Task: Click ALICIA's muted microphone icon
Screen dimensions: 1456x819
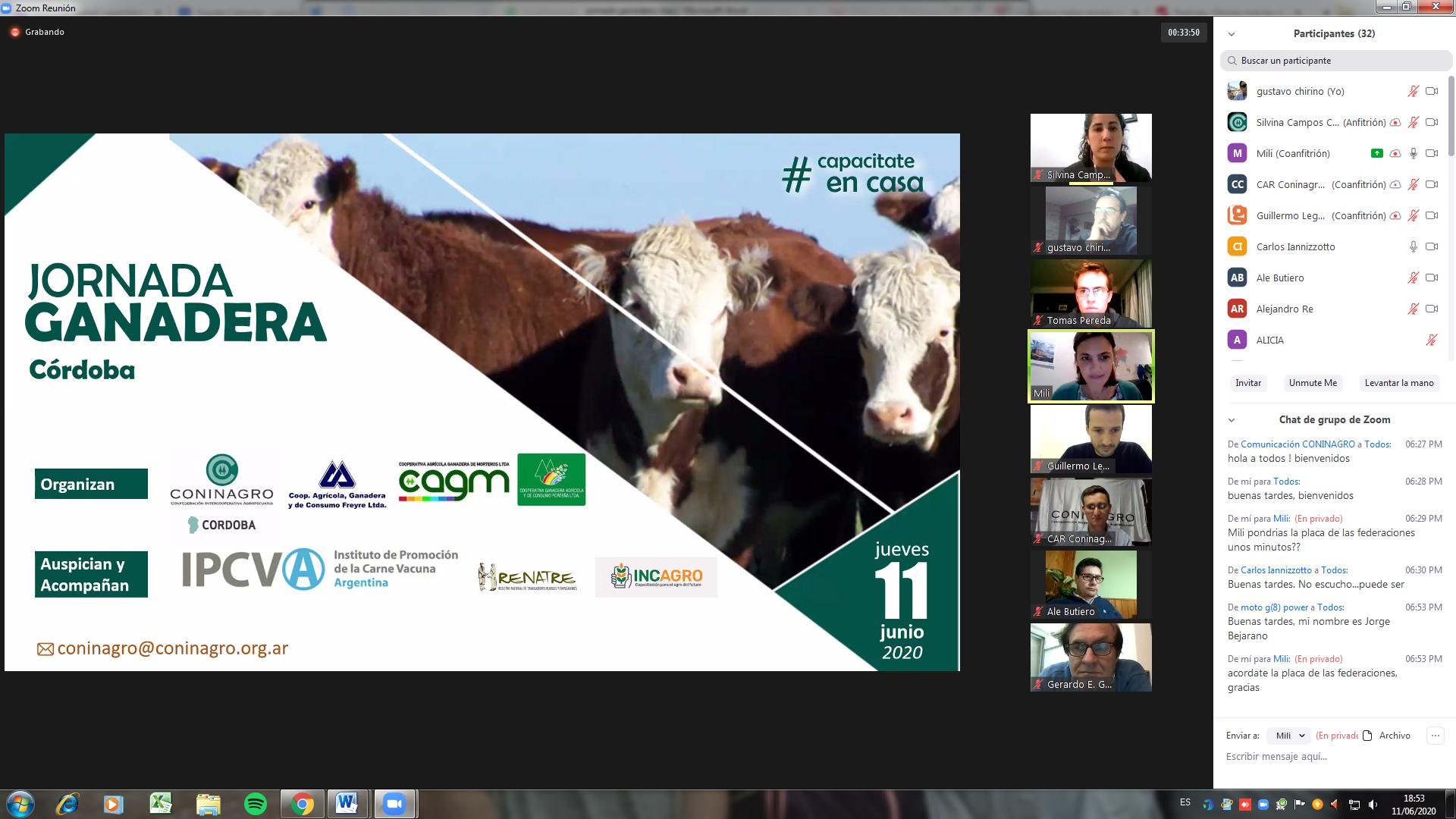Action: [x=1431, y=340]
